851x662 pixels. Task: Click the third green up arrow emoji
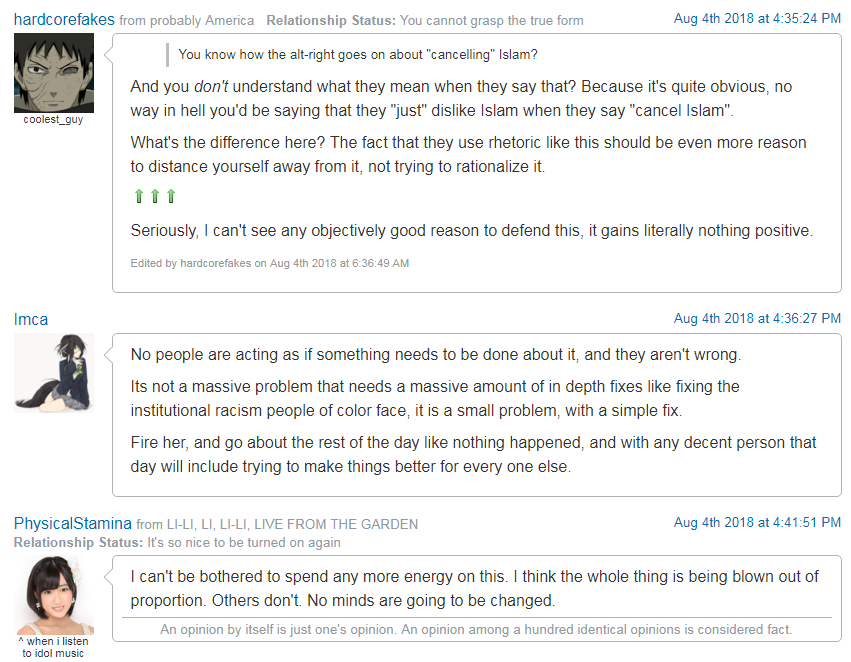(x=171, y=196)
